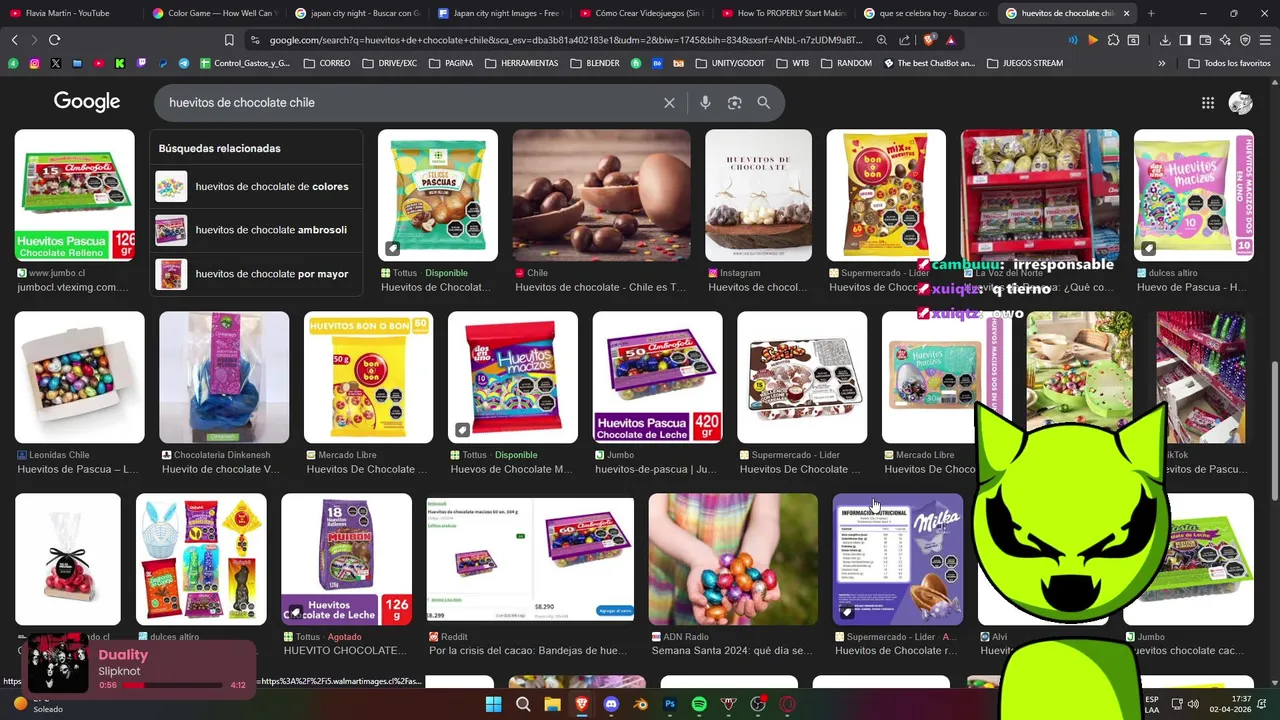Open the Kick bookmark icon

[x=120, y=63]
